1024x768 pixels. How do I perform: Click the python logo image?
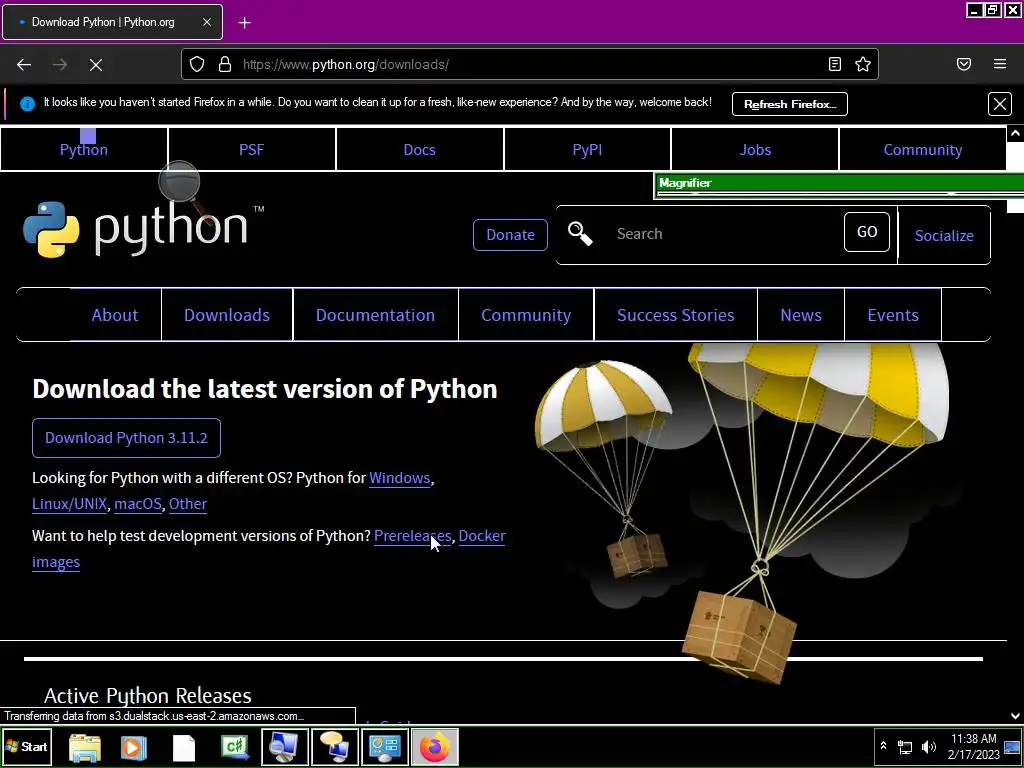[x=144, y=229]
